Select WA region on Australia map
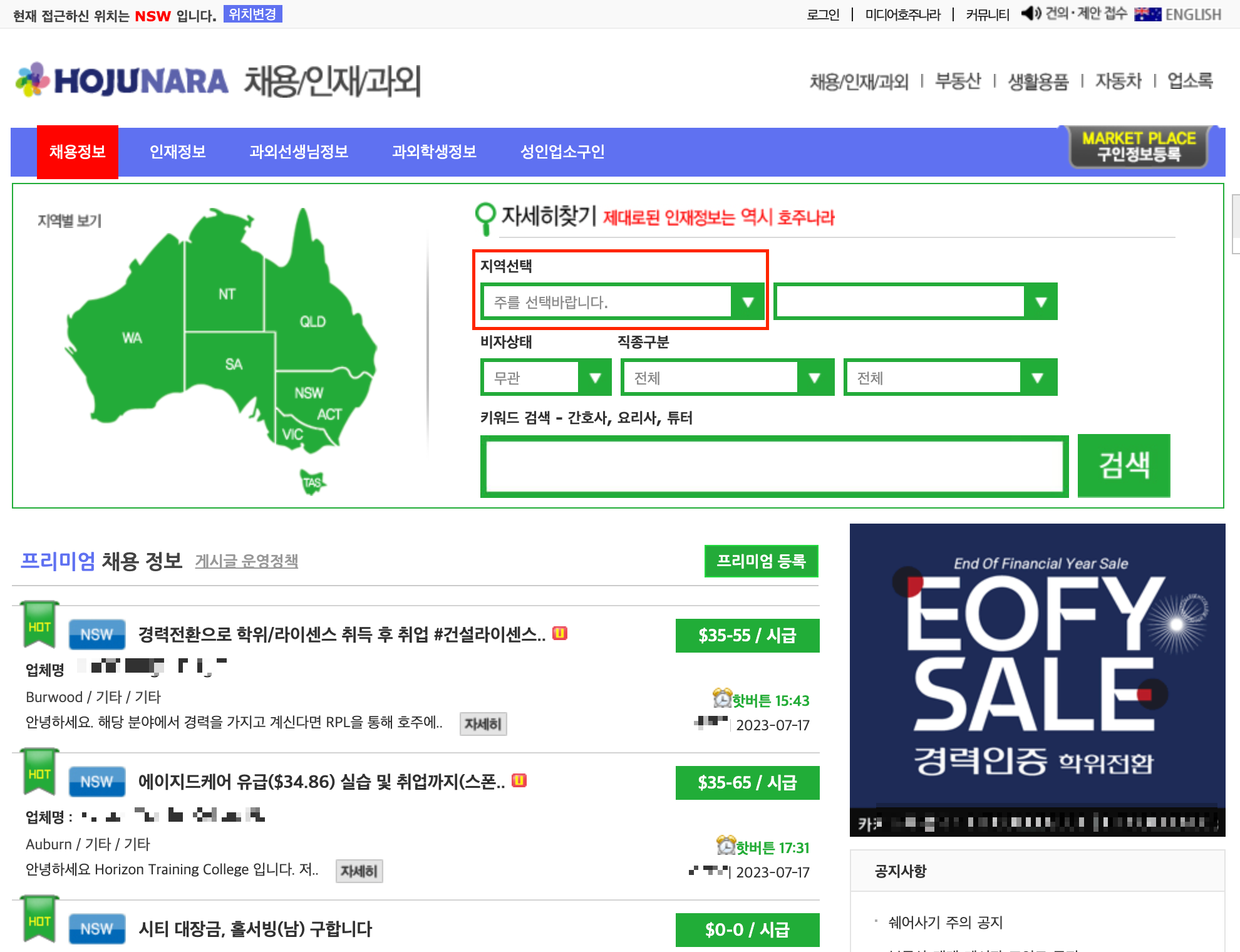The height and width of the screenshot is (952, 1240). 132,338
